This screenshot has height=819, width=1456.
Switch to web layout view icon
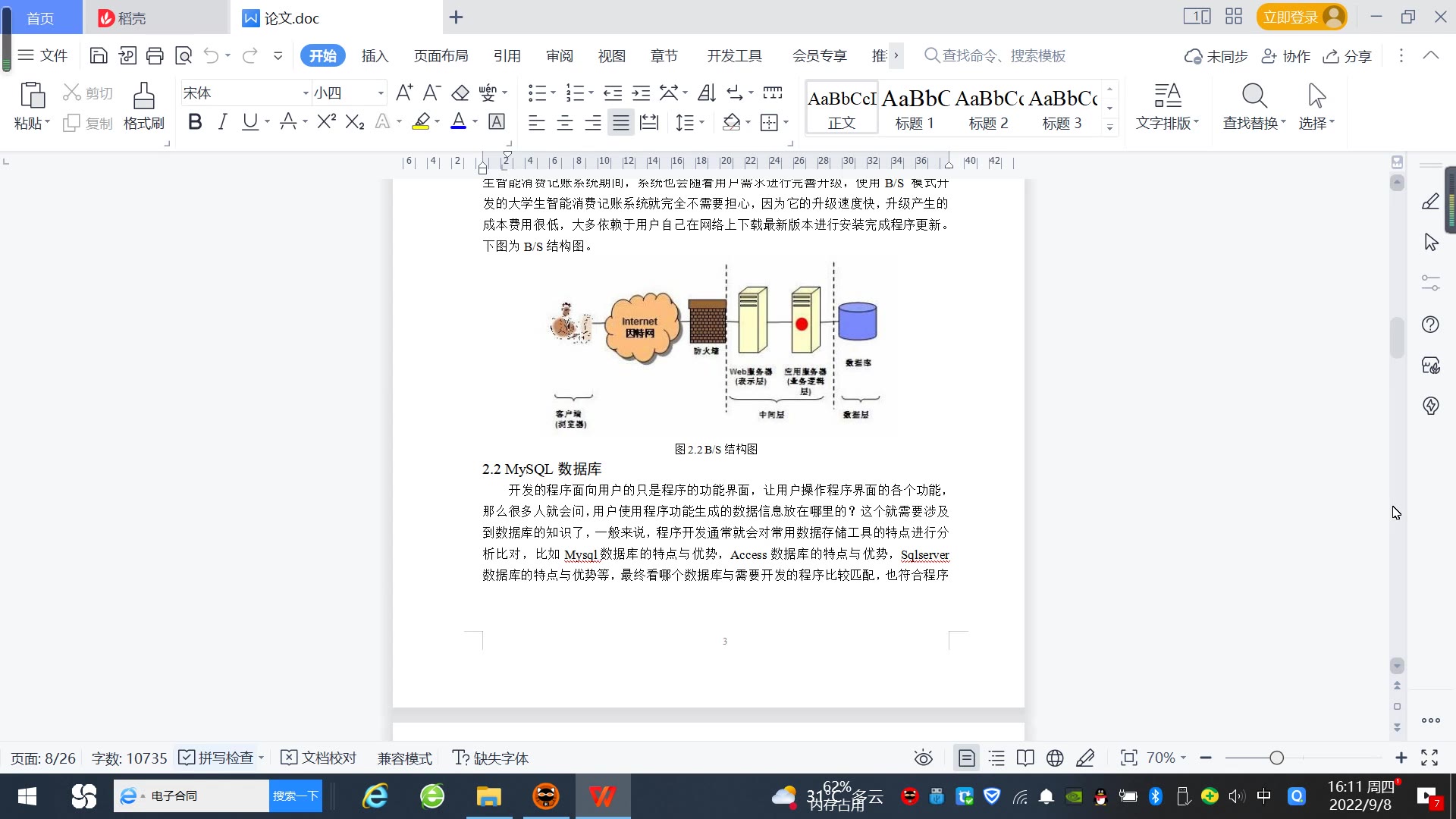tap(1055, 758)
